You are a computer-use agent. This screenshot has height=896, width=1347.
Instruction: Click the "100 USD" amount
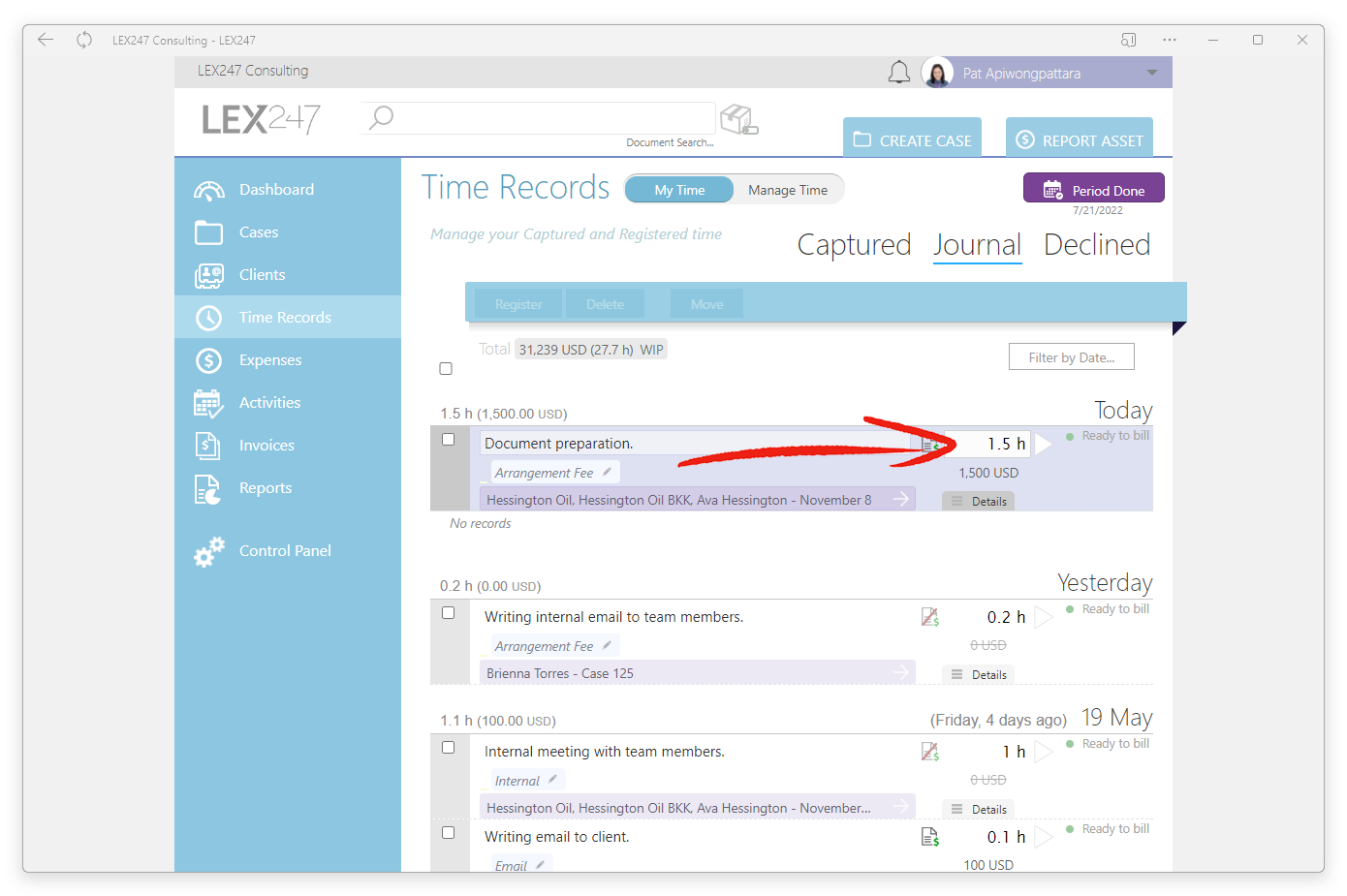click(x=988, y=865)
